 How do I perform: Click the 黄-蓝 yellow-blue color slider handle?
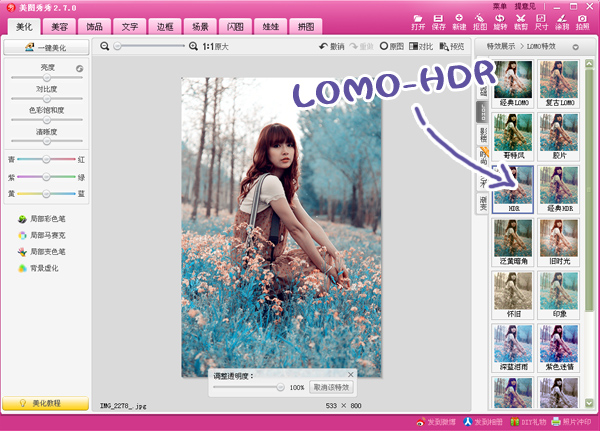46,194
